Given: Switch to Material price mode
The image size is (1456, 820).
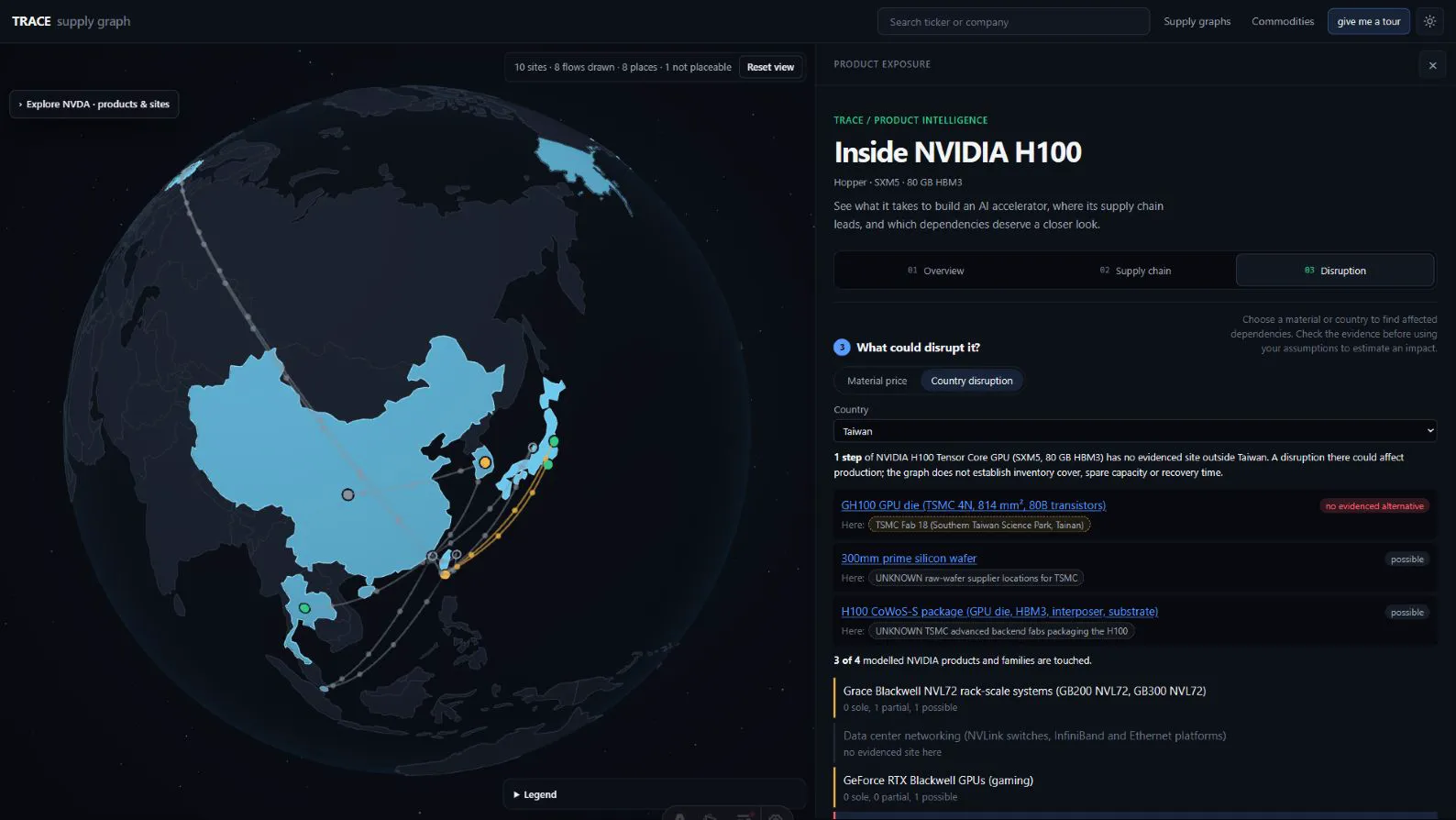Looking at the screenshot, I should [x=877, y=381].
